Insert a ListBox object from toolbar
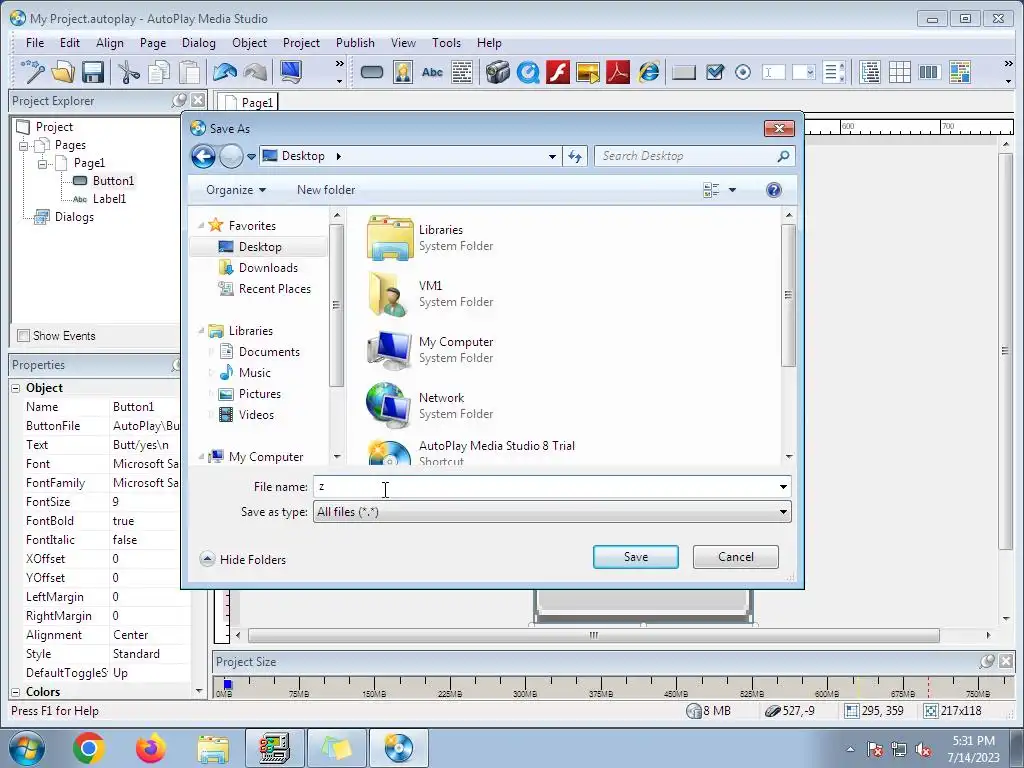1024x768 pixels. pyautogui.click(x=834, y=72)
